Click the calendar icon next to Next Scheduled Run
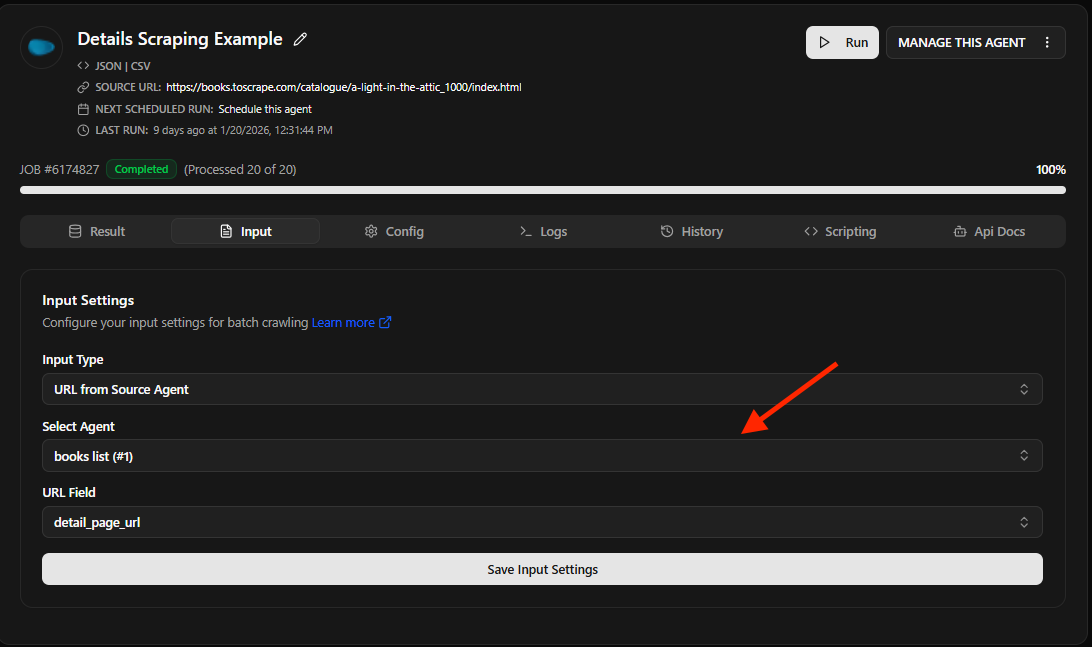This screenshot has height=647, width=1092. [83, 109]
